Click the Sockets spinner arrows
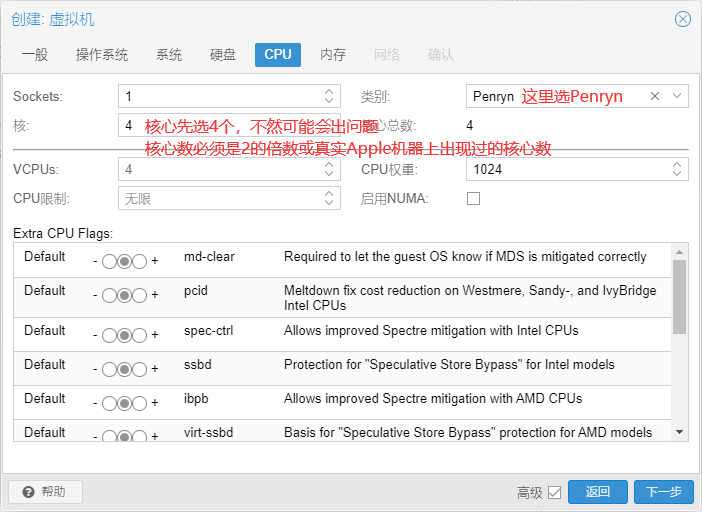Viewport: 702px width, 512px height. click(330, 96)
